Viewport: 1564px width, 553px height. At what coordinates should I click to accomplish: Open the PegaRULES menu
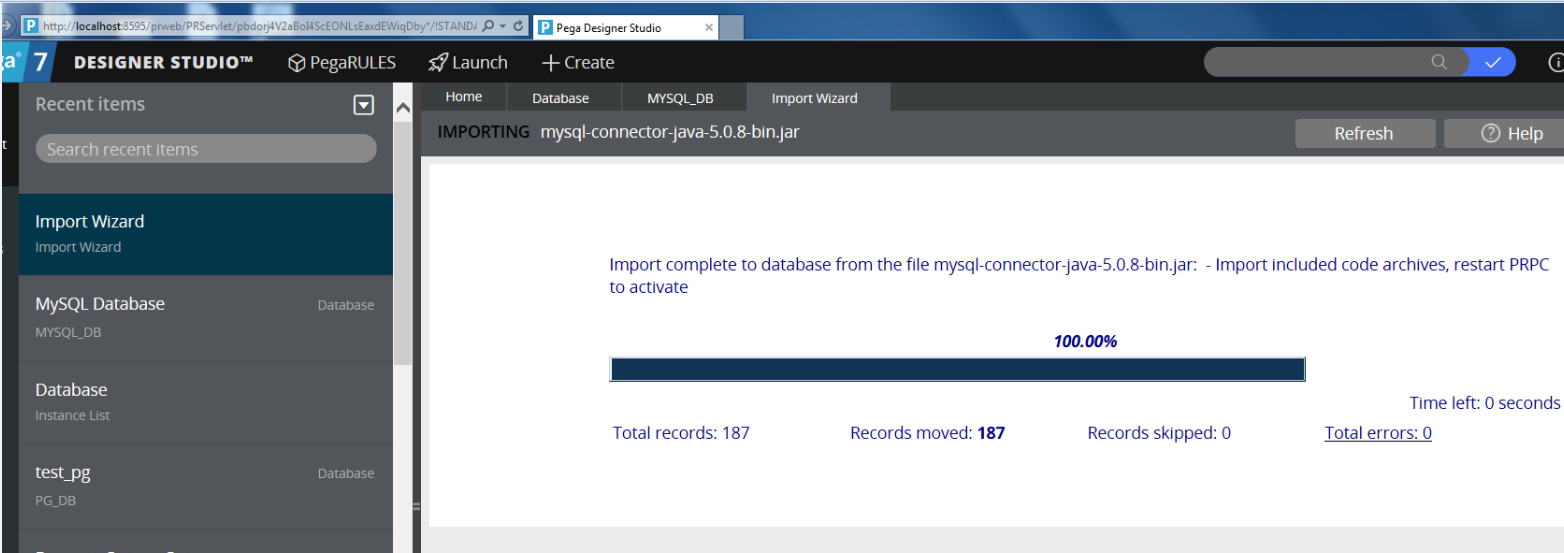point(341,62)
